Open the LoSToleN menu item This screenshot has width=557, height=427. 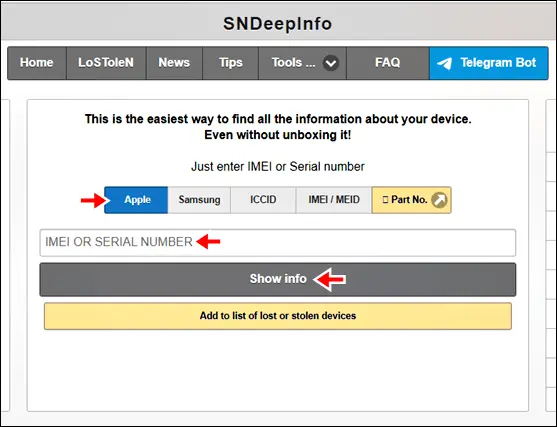[x=106, y=63]
